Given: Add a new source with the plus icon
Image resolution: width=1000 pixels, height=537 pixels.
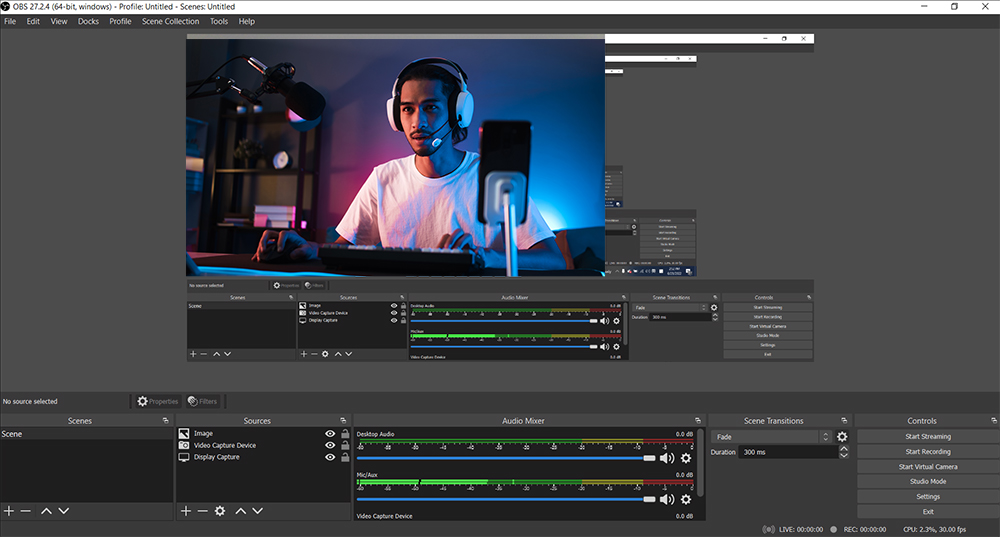Looking at the screenshot, I should click(x=185, y=511).
